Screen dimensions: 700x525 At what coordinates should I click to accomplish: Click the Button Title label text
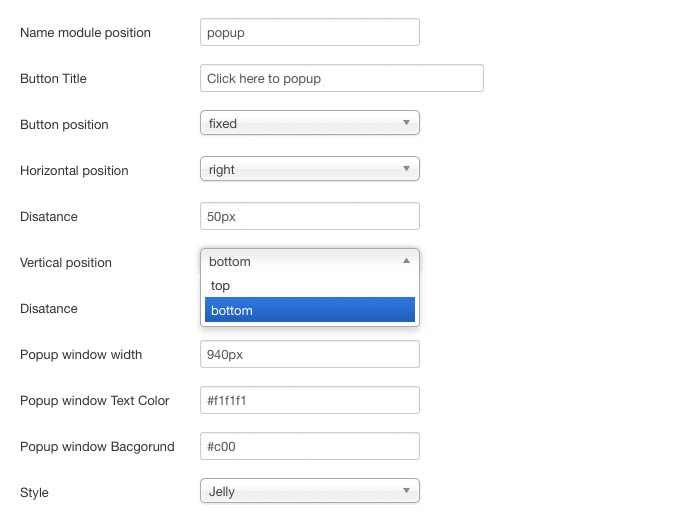pyautogui.click(x=53, y=79)
